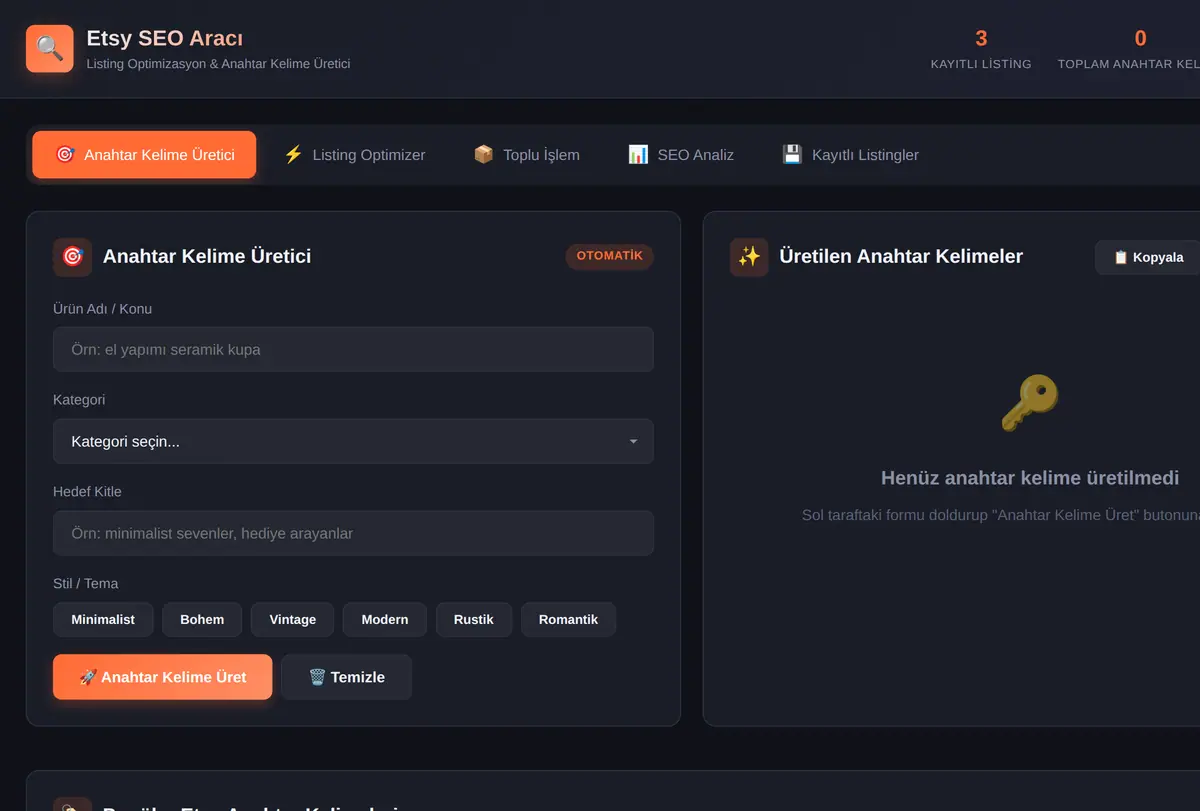This screenshot has width=1200, height=811.
Task: Click the Kayıtlı Listing count 3
Action: click(981, 38)
